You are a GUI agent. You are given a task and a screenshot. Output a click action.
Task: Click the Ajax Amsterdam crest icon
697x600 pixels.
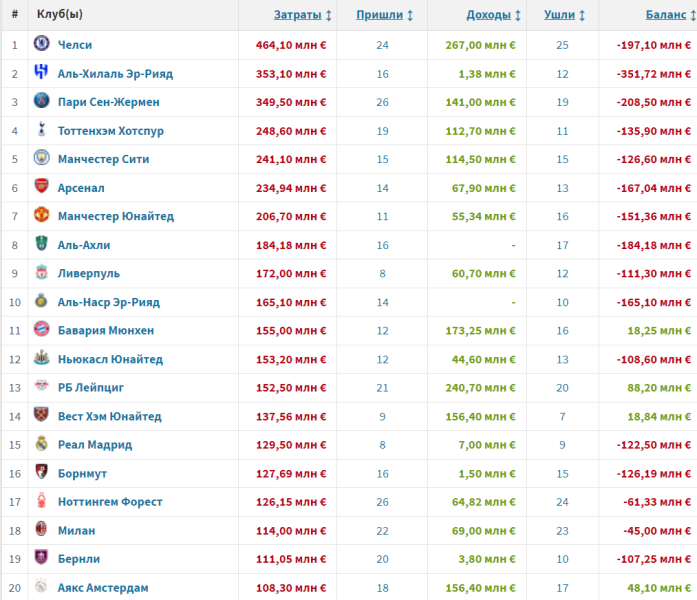[x=41, y=587]
